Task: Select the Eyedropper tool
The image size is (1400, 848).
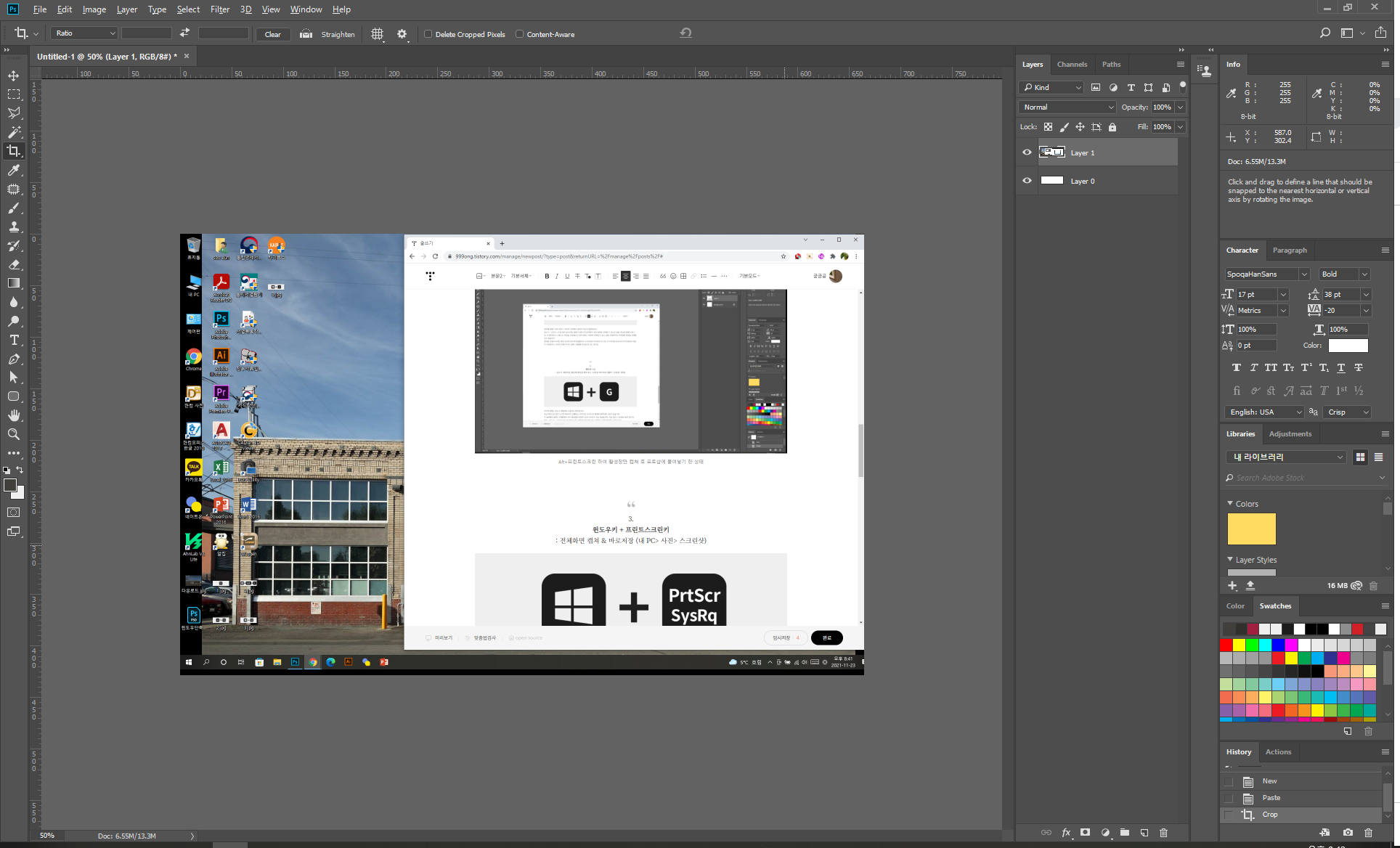Action: 14,170
